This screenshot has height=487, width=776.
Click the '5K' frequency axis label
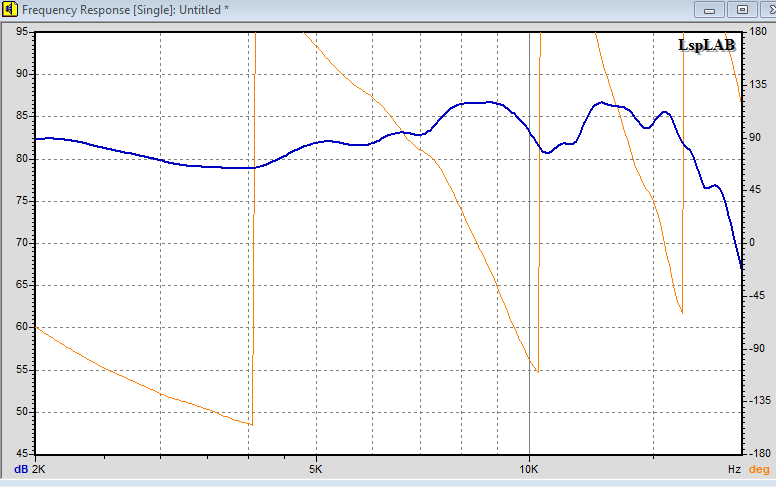click(x=316, y=469)
